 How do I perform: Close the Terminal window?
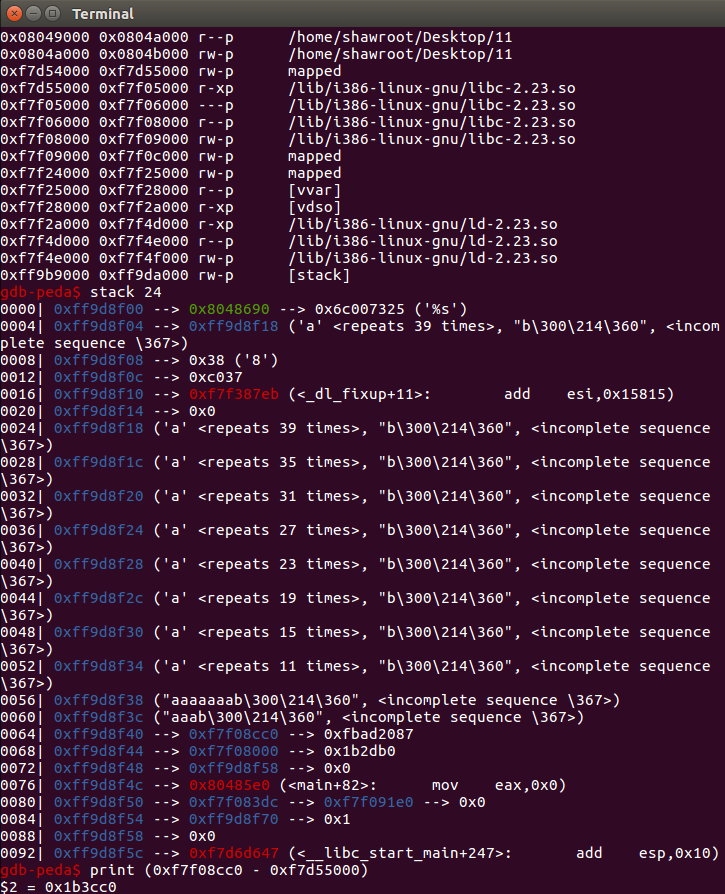point(15,13)
